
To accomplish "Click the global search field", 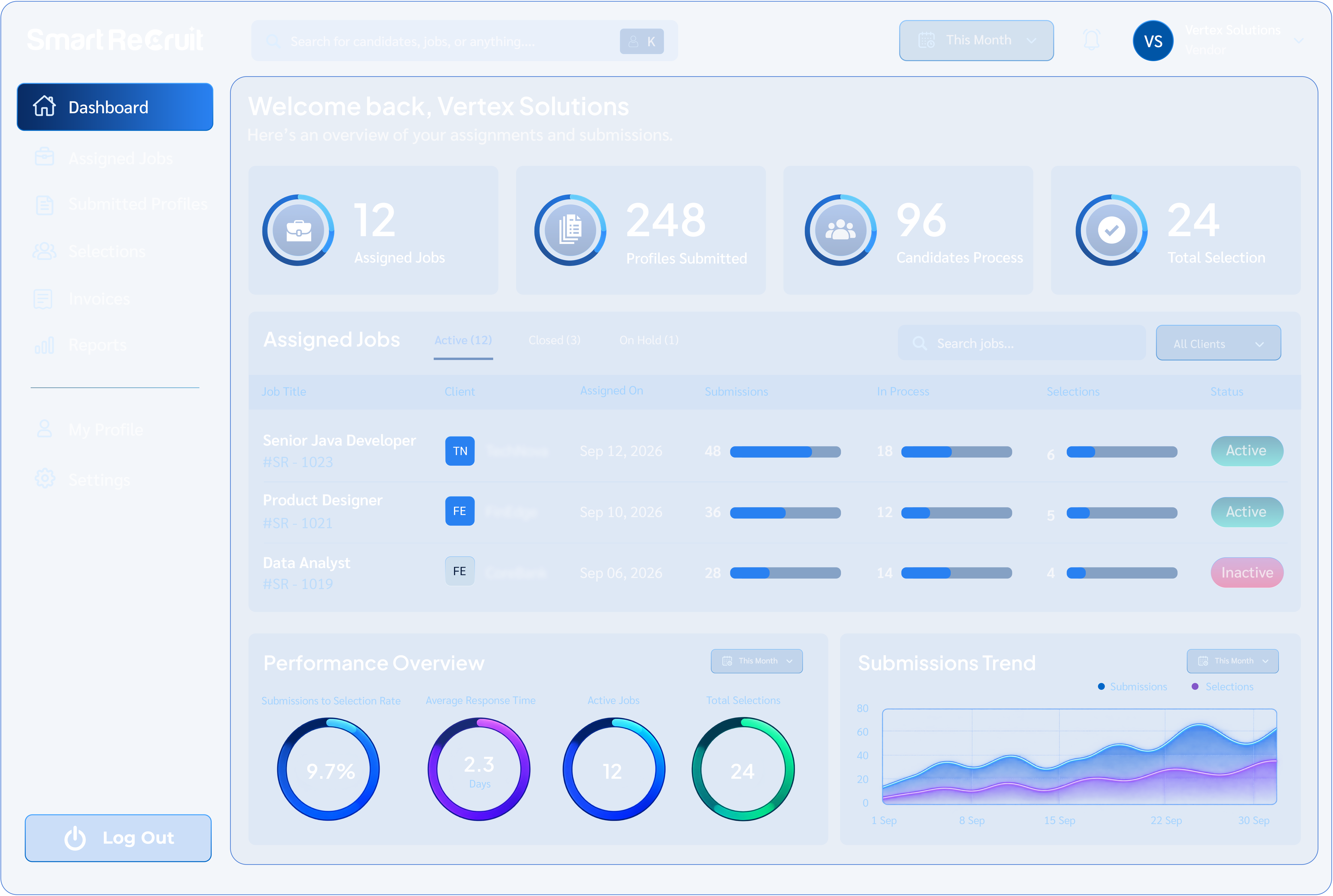I will coord(464,41).
